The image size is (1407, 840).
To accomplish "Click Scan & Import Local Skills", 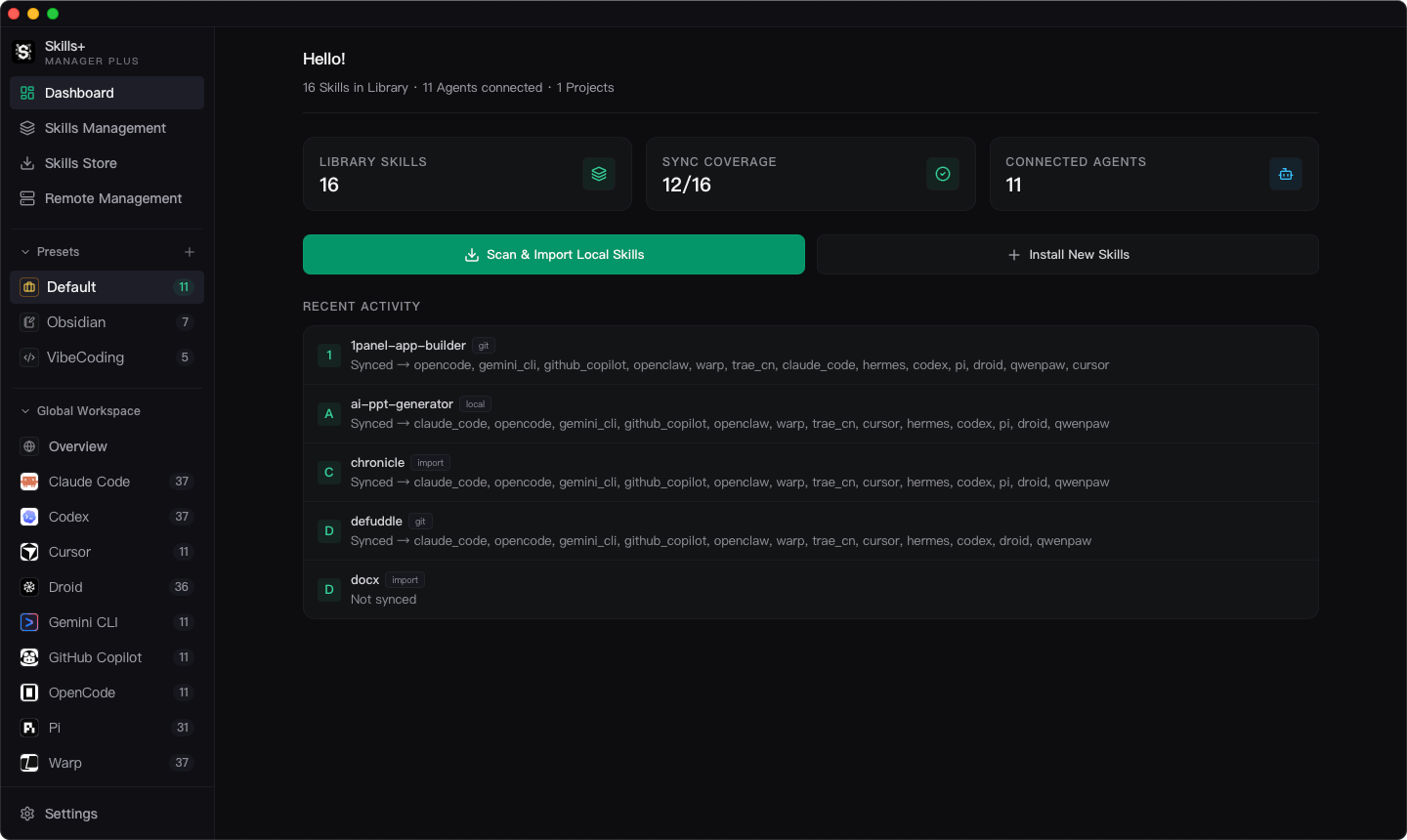I will tap(554, 255).
